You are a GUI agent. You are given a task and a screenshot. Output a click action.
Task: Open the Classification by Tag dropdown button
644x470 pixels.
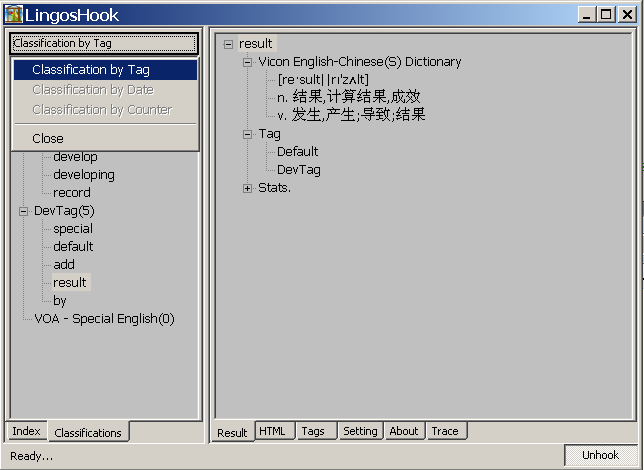[104, 43]
